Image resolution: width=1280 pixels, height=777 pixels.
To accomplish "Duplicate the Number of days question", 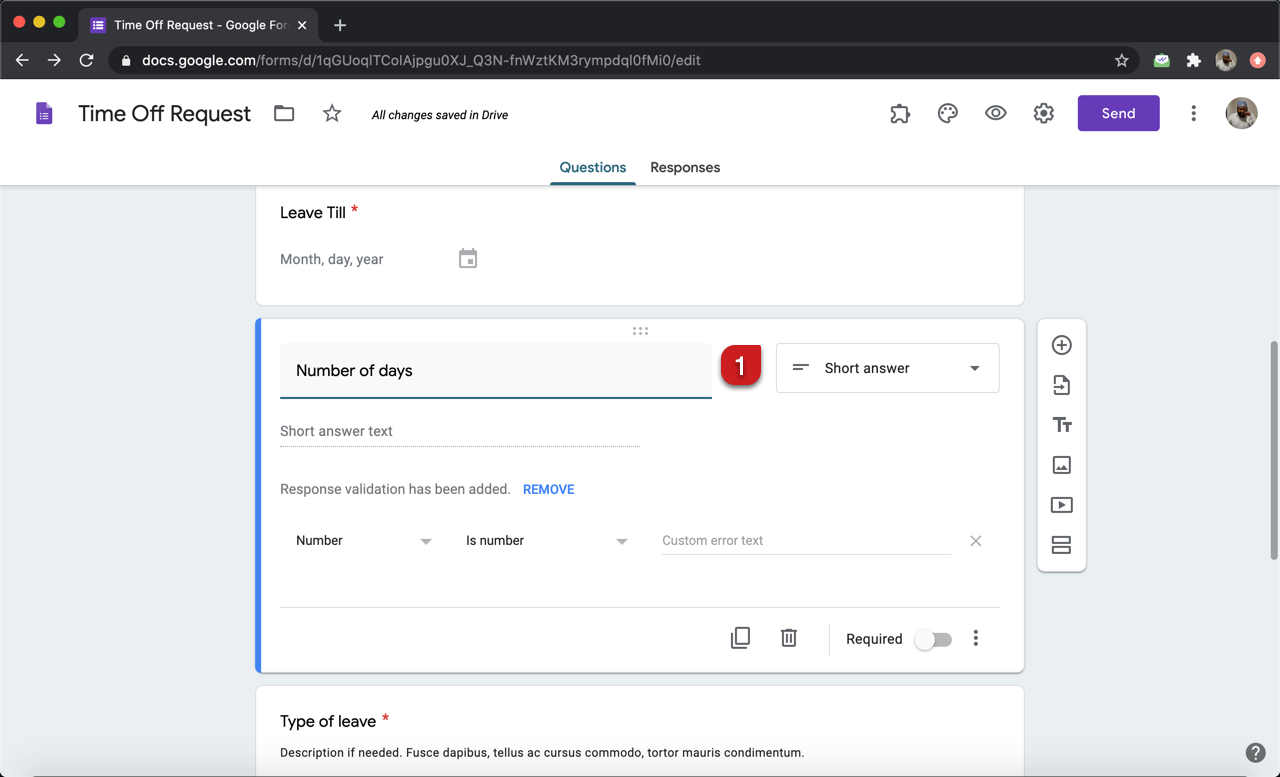I will (x=740, y=638).
